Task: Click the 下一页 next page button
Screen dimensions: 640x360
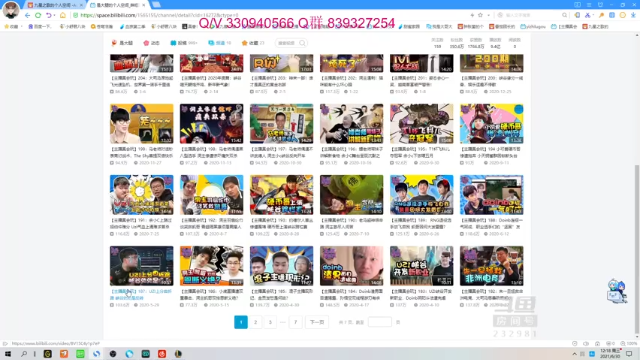Action: 317,322
